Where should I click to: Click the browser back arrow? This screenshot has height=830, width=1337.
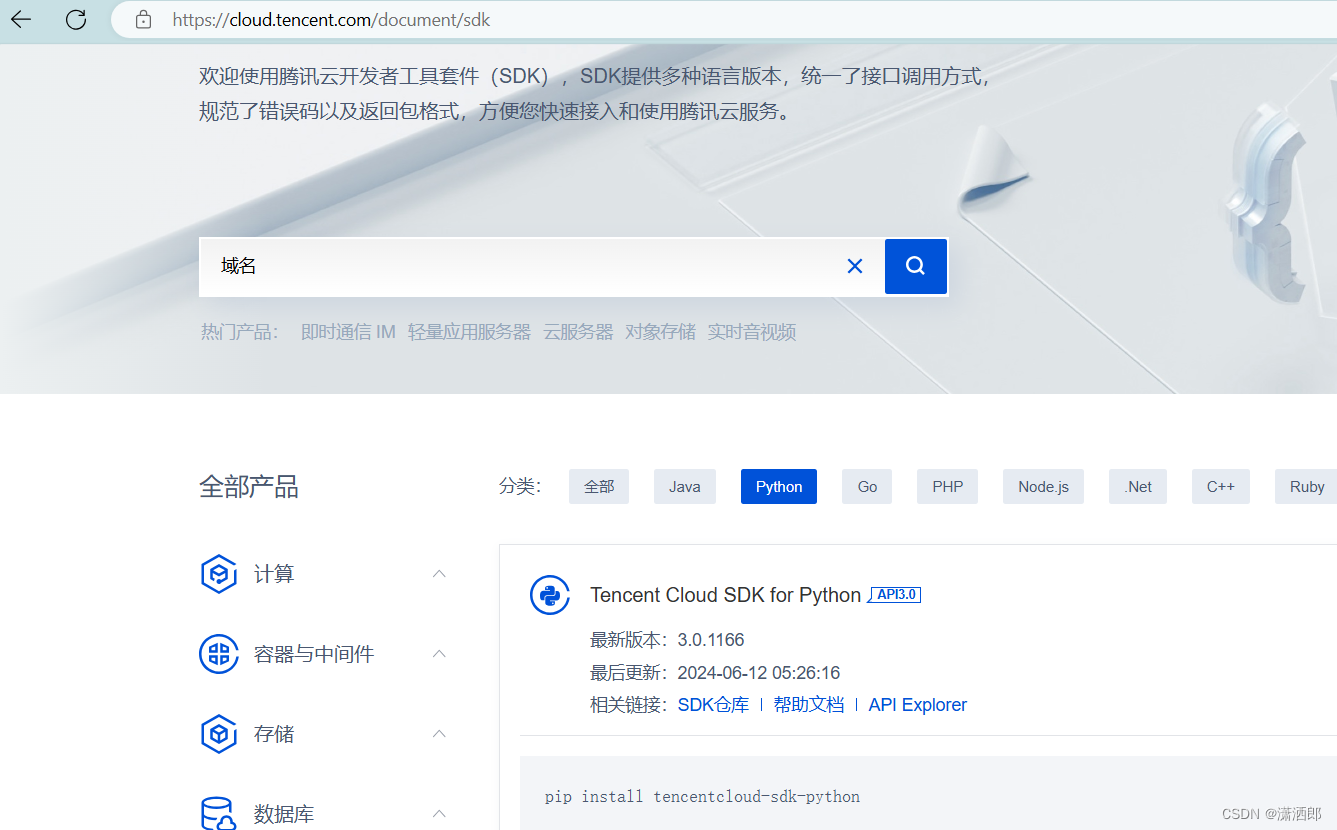coord(21,19)
